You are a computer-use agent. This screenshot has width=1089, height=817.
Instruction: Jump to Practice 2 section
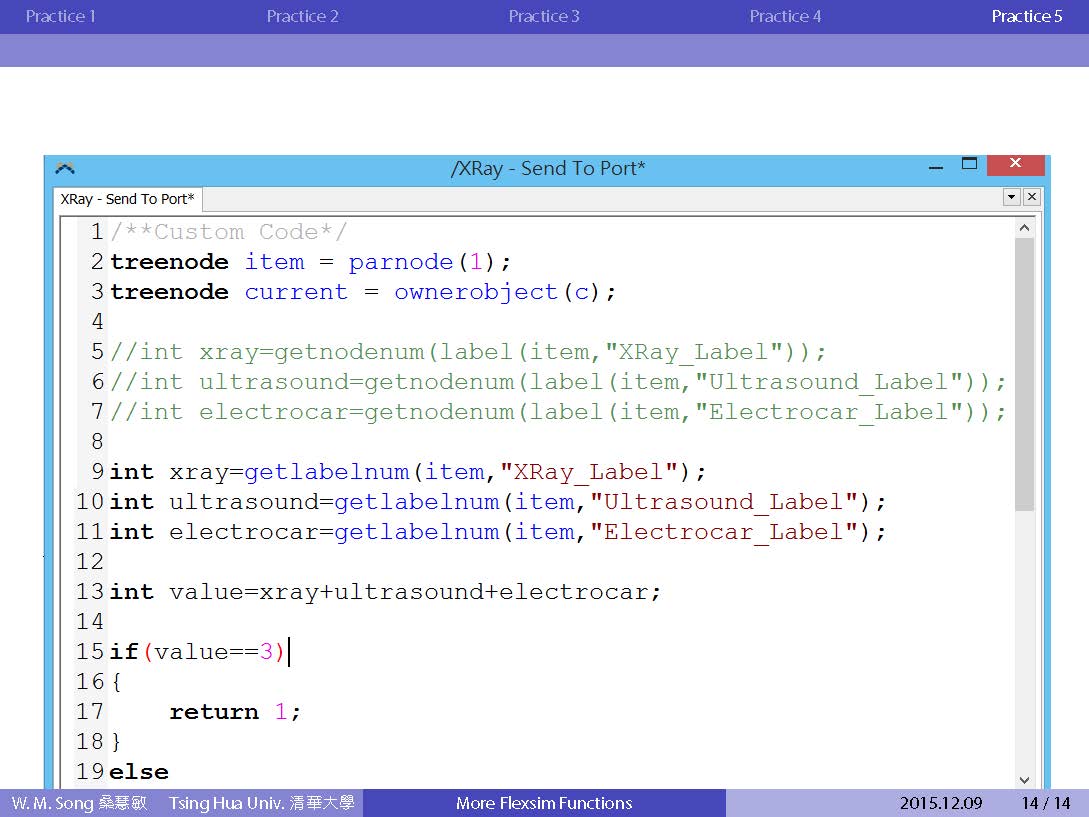coord(302,16)
